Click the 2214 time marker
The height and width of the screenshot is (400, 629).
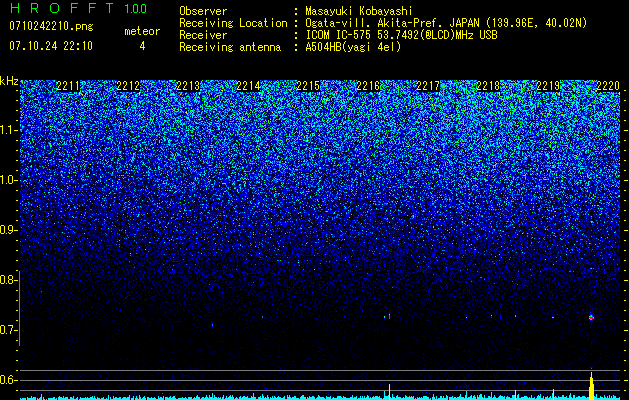248,86
